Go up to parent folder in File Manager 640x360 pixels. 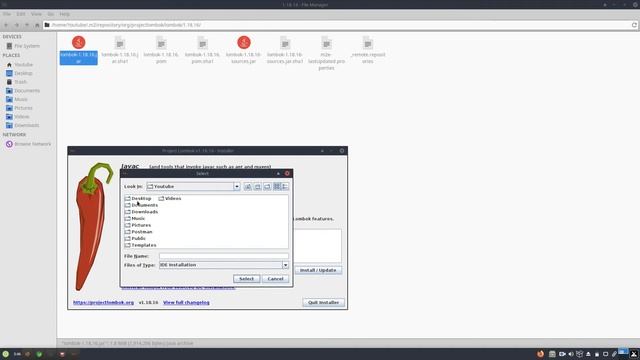tap(27, 25)
